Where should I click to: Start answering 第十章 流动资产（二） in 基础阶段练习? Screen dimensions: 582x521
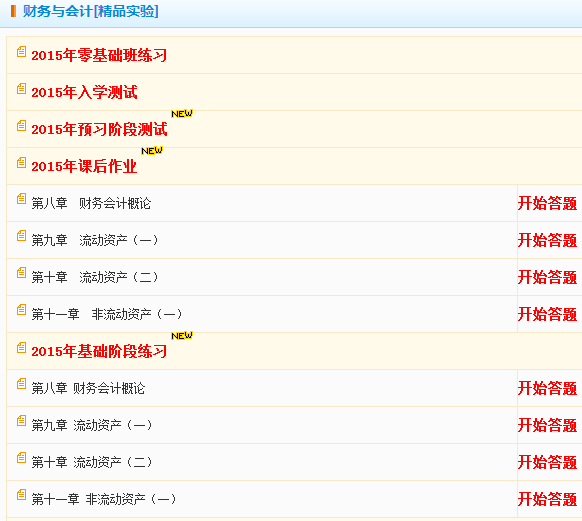[x=547, y=462]
